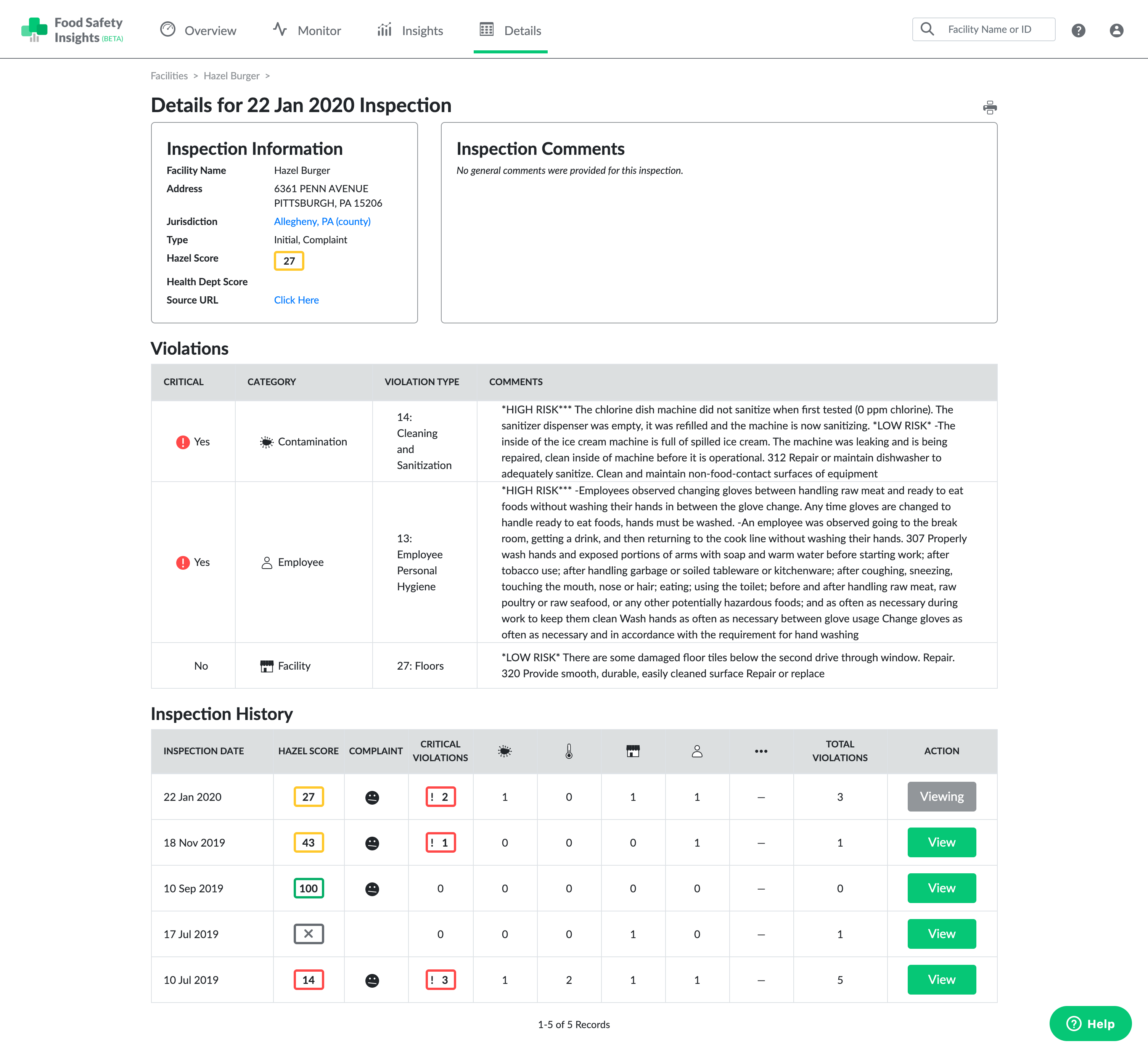
Task: Open the floating Help chat button
Action: (x=1090, y=1023)
